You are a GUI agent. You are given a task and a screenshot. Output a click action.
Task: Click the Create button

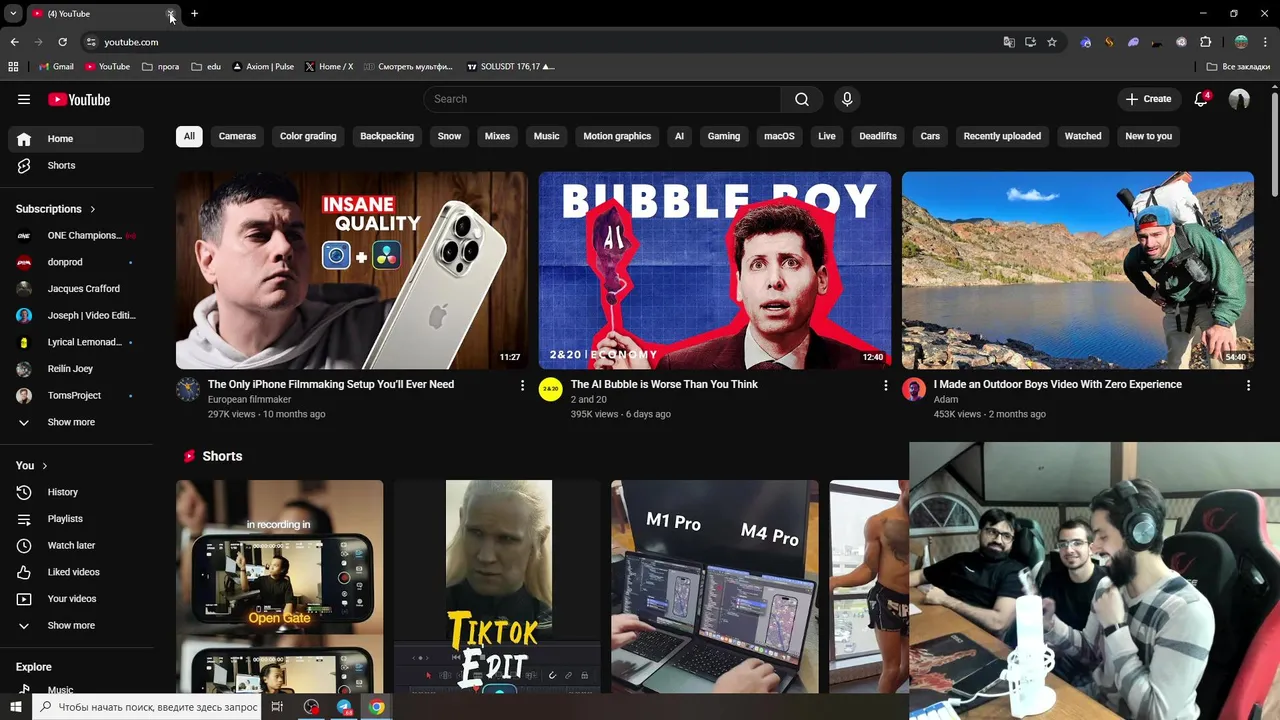coord(1148,99)
